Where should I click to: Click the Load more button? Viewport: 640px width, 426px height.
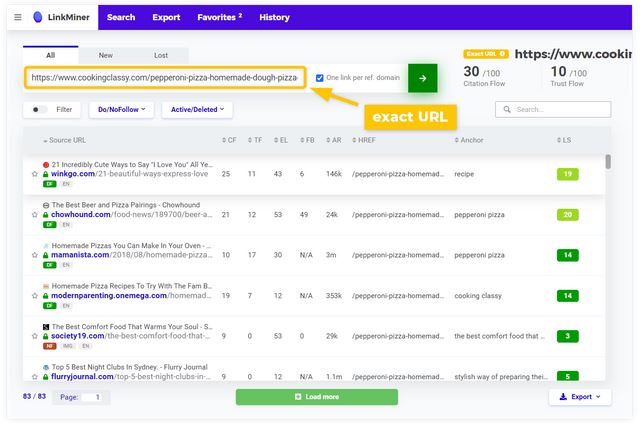point(317,397)
